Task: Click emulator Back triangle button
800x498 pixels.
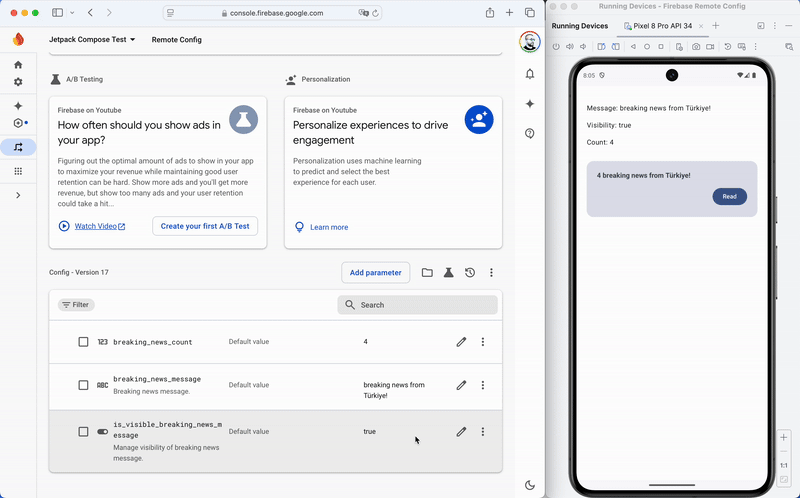Action: tap(633, 46)
